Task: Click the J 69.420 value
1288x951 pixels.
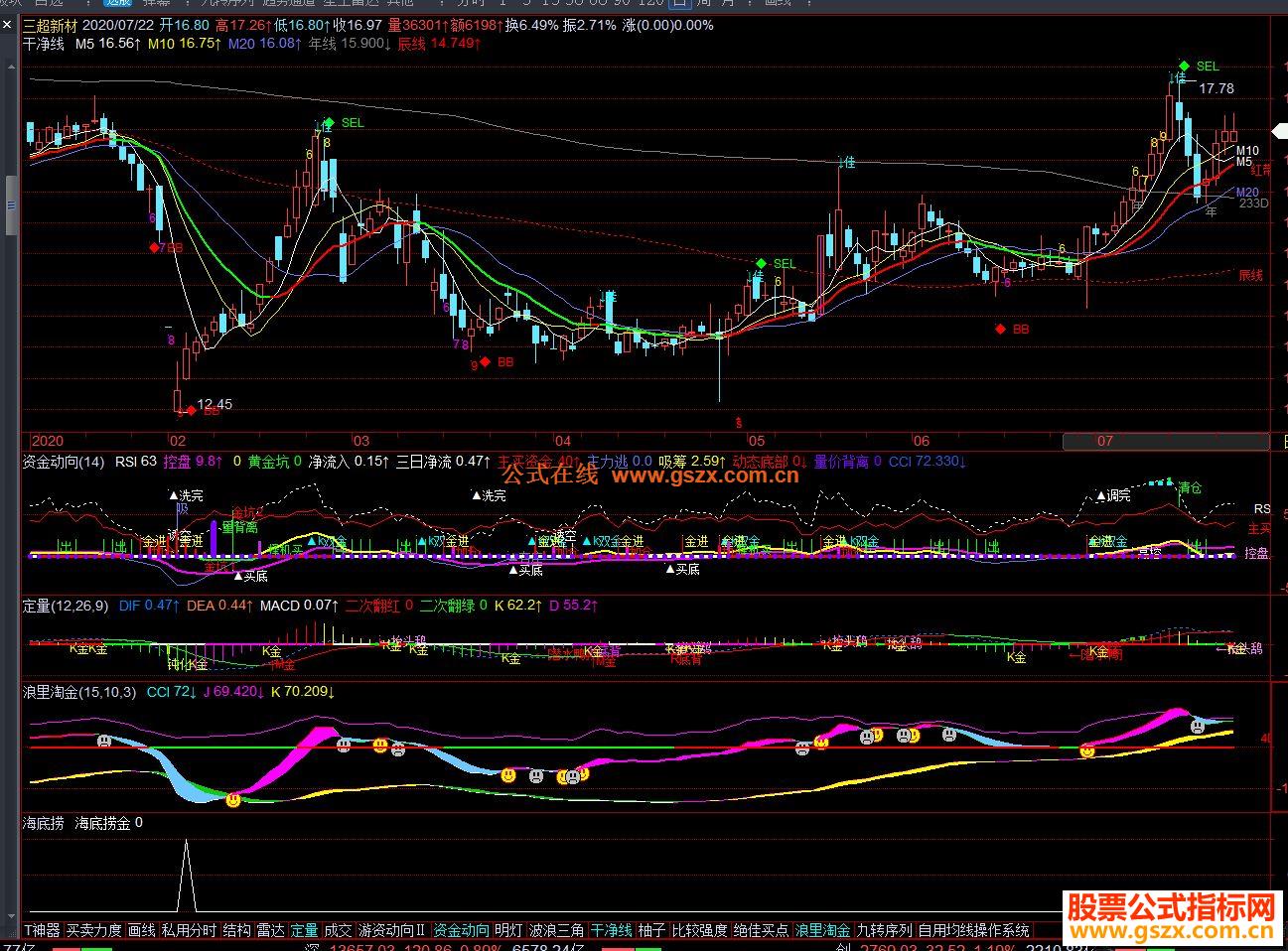Action: pyautogui.click(x=233, y=692)
